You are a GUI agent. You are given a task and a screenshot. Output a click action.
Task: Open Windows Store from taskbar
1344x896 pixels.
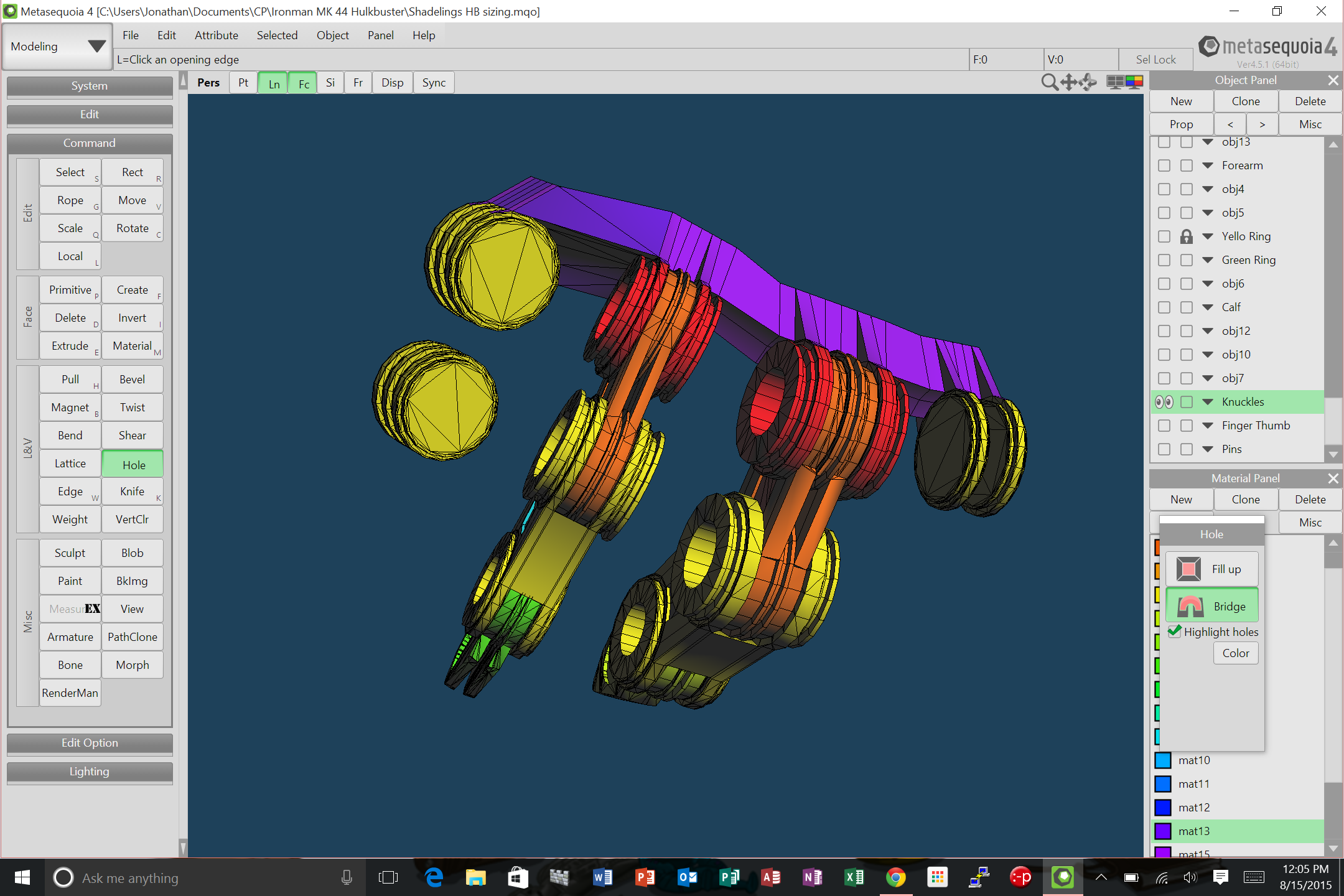(x=517, y=877)
